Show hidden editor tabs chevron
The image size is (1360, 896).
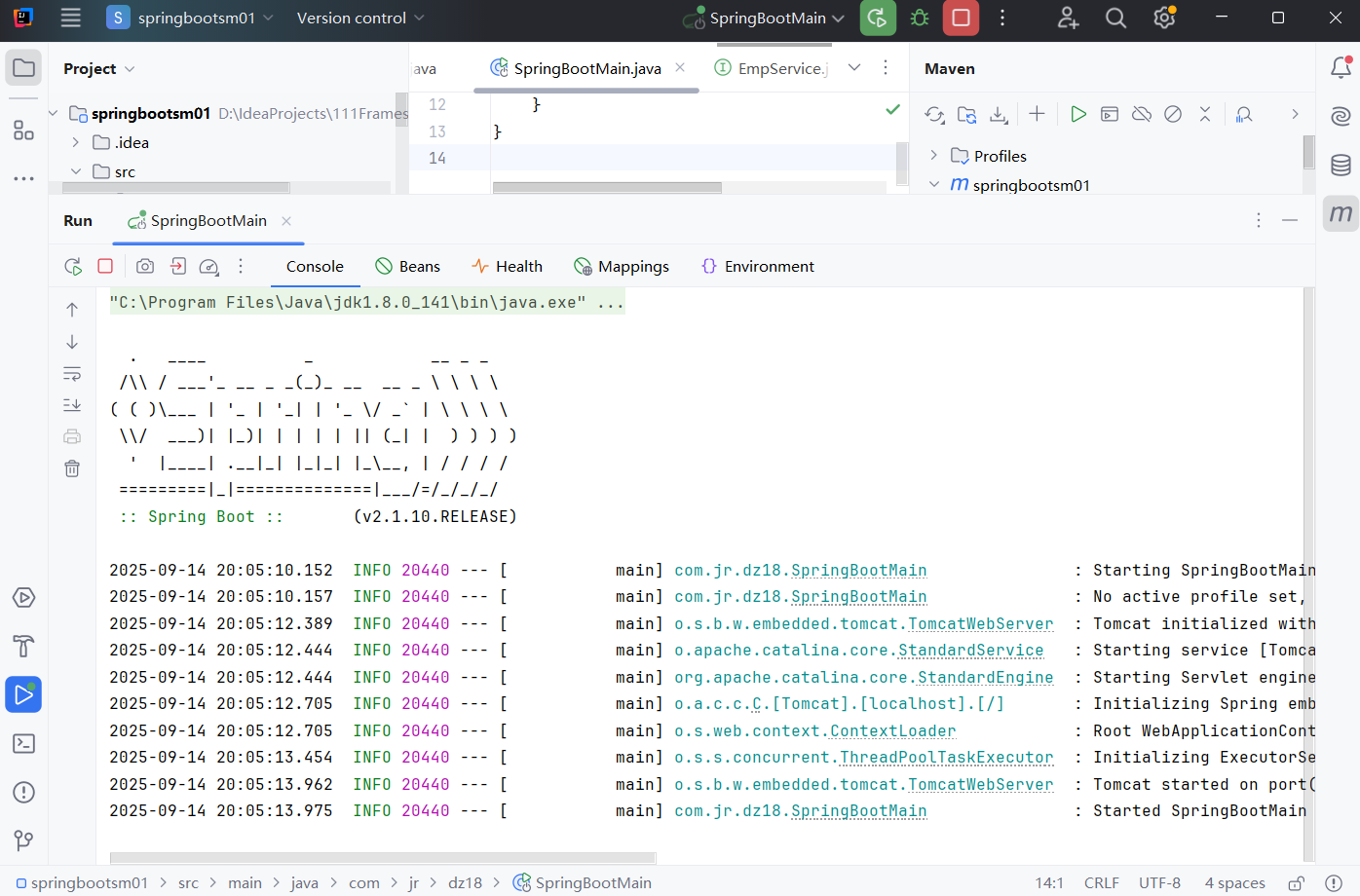pyautogui.click(x=854, y=67)
